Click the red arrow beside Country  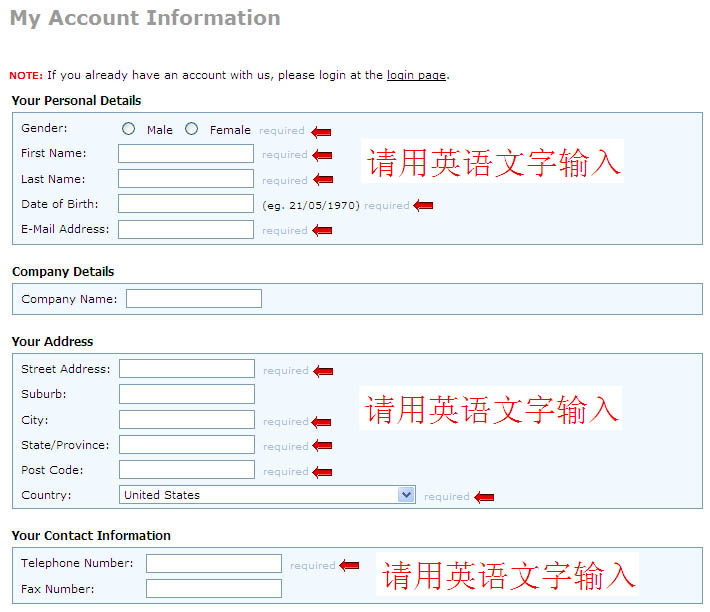(484, 498)
